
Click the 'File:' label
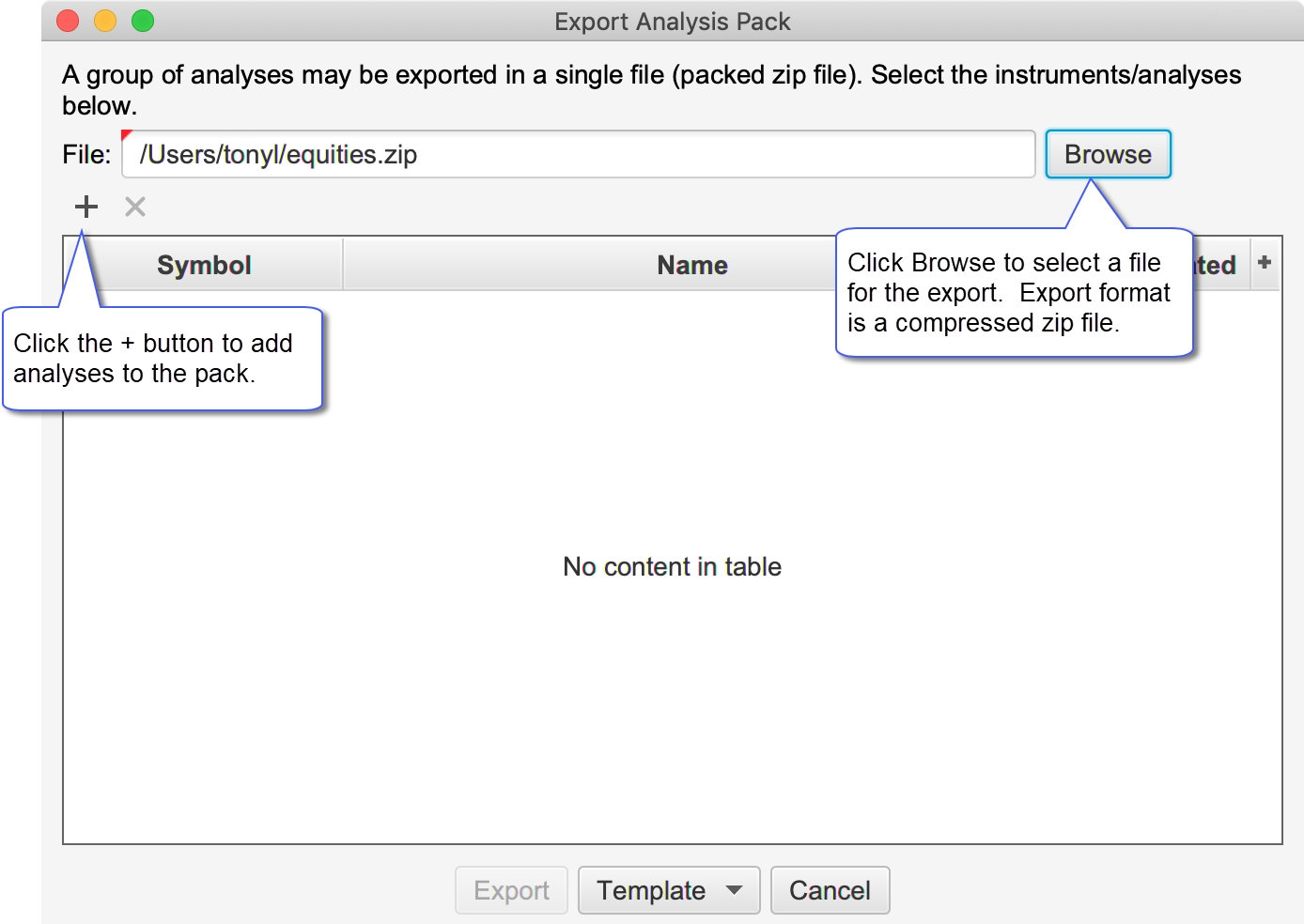(x=86, y=154)
